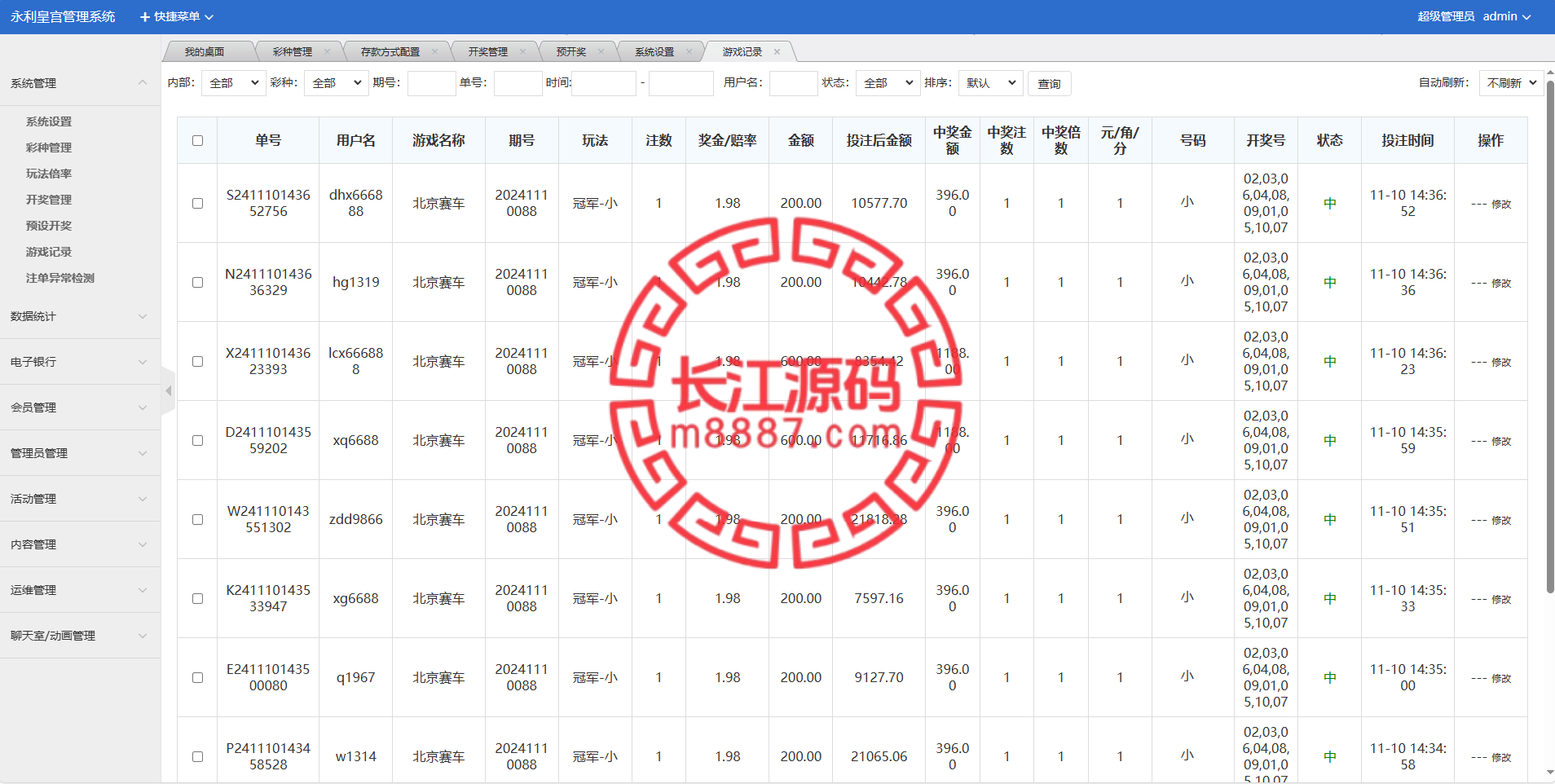The width and height of the screenshot is (1555, 784).
Task: Click 修改 for user hg1319 row
Action: click(1501, 283)
